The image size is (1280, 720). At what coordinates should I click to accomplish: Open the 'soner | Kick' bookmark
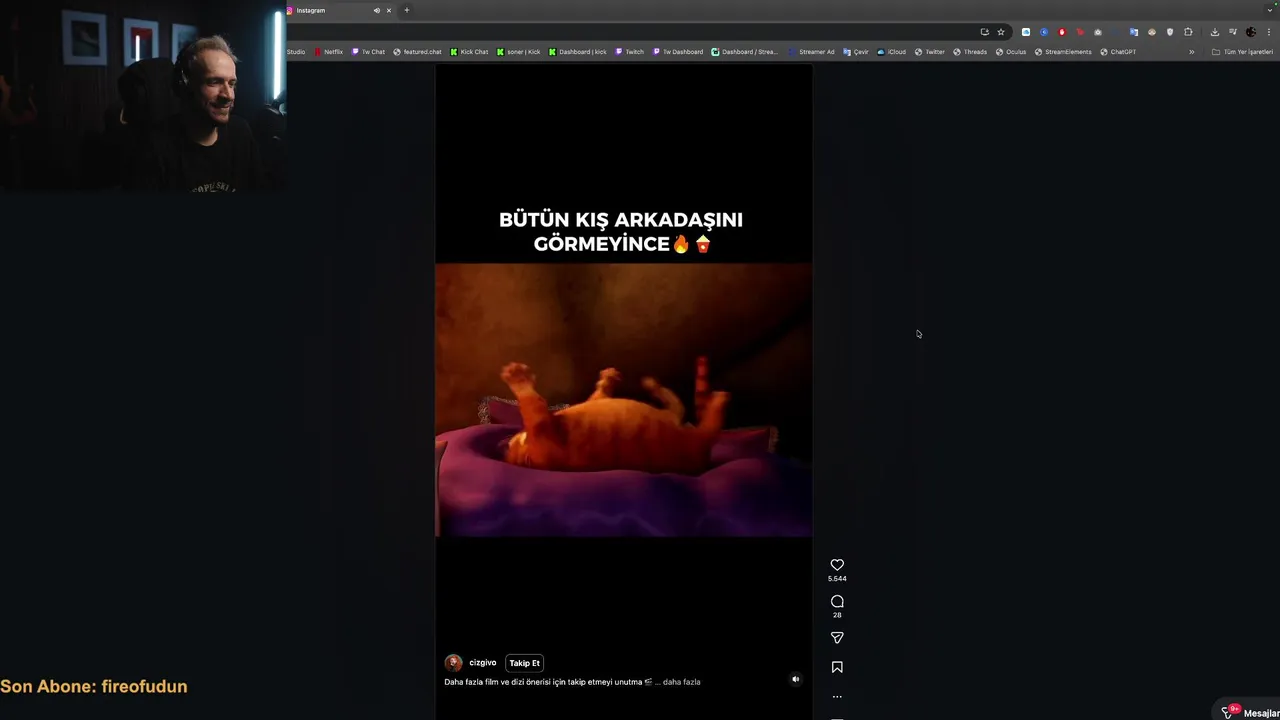pos(518,52)
